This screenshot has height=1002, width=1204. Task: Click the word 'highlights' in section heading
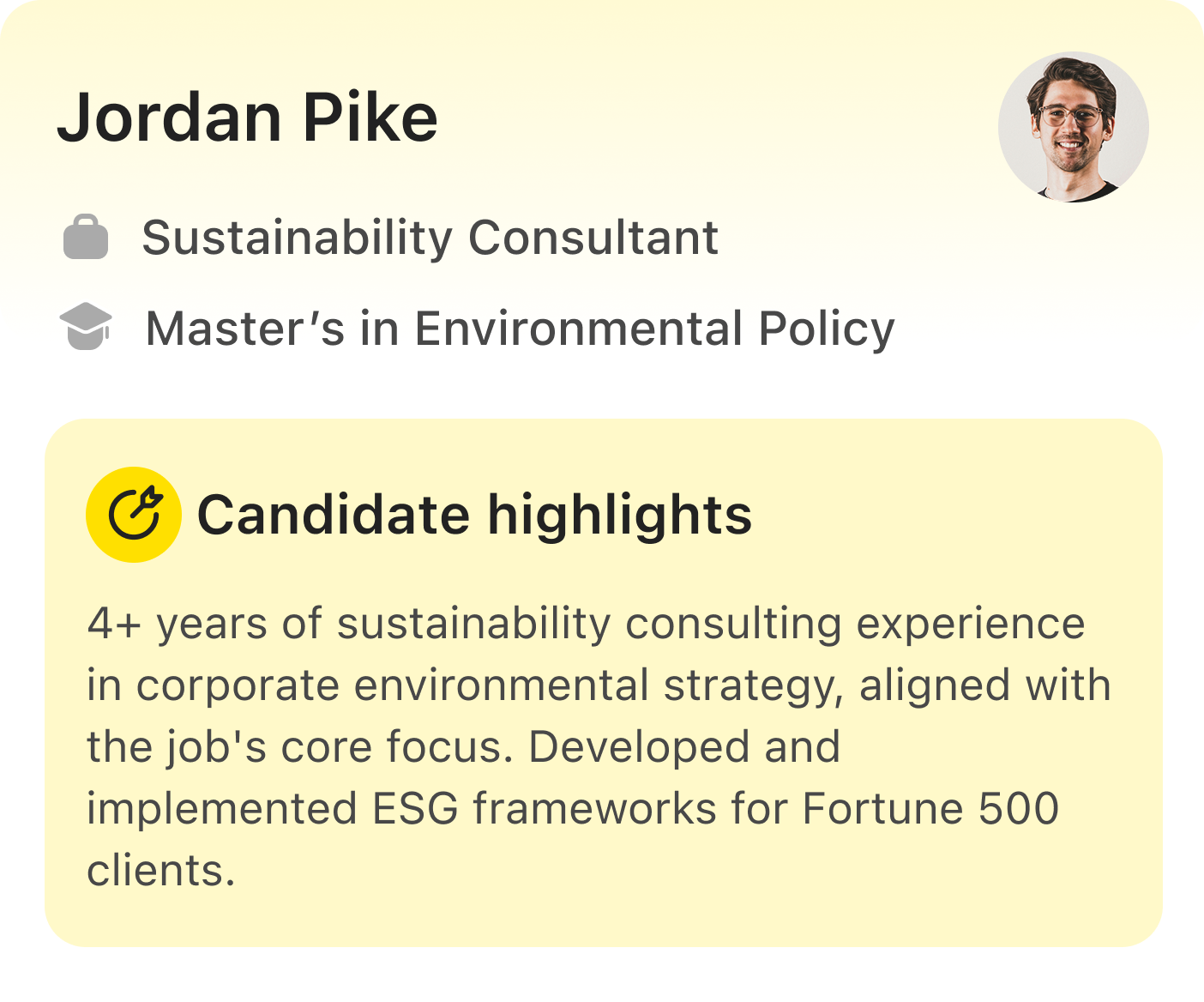[619, 515]
